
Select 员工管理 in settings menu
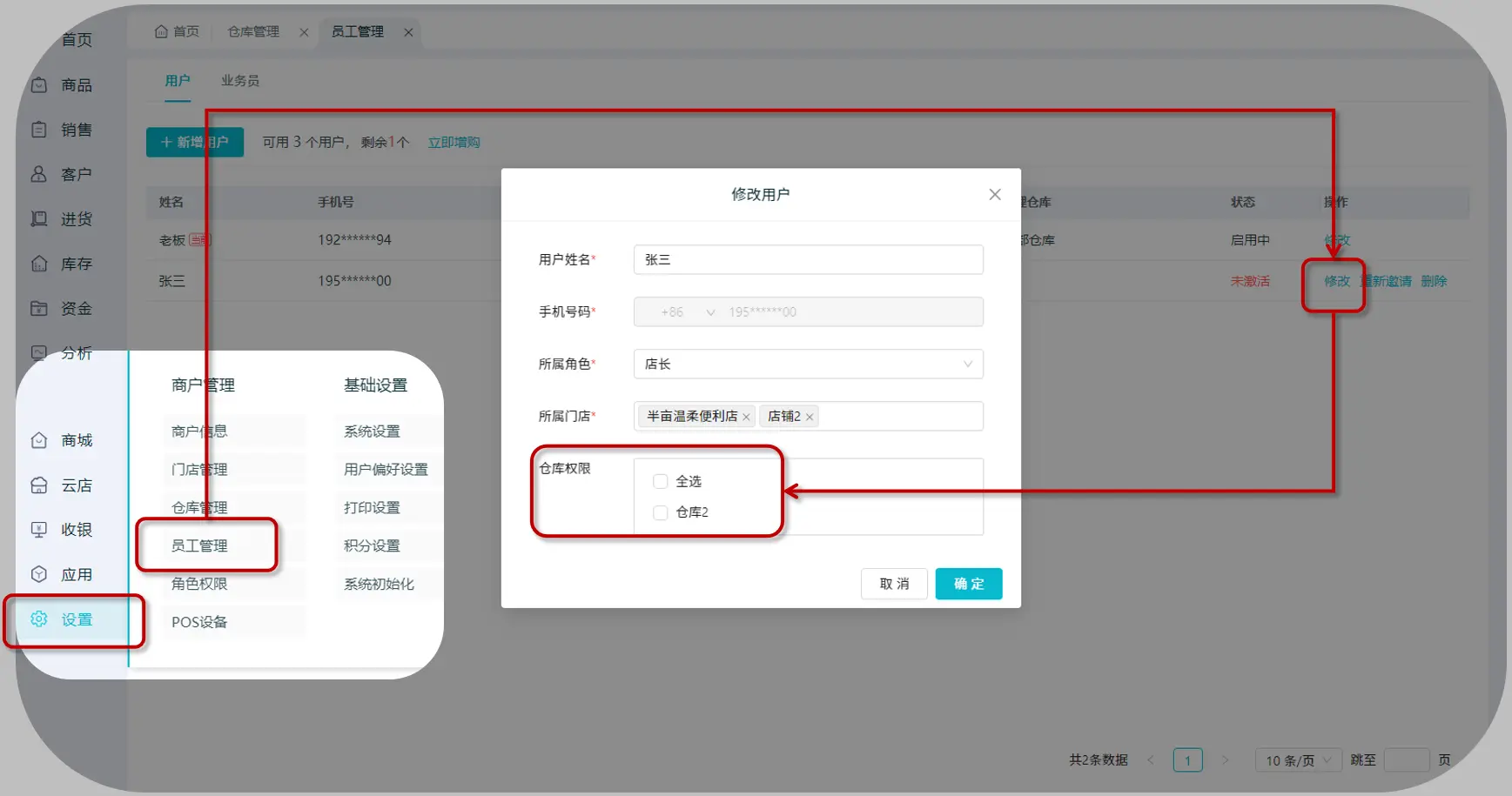[x=199, y=545]
